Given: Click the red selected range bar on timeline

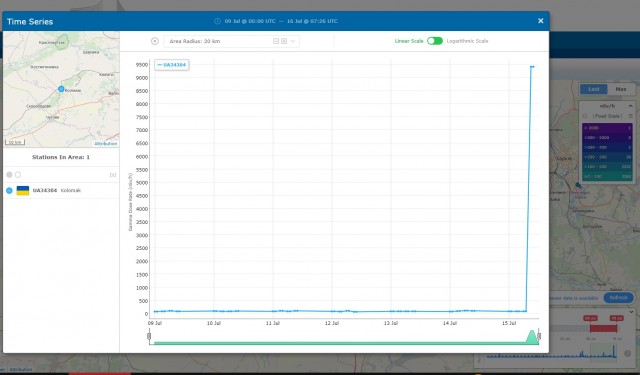Looking at the screenshot, I should [x=603, y=328].
